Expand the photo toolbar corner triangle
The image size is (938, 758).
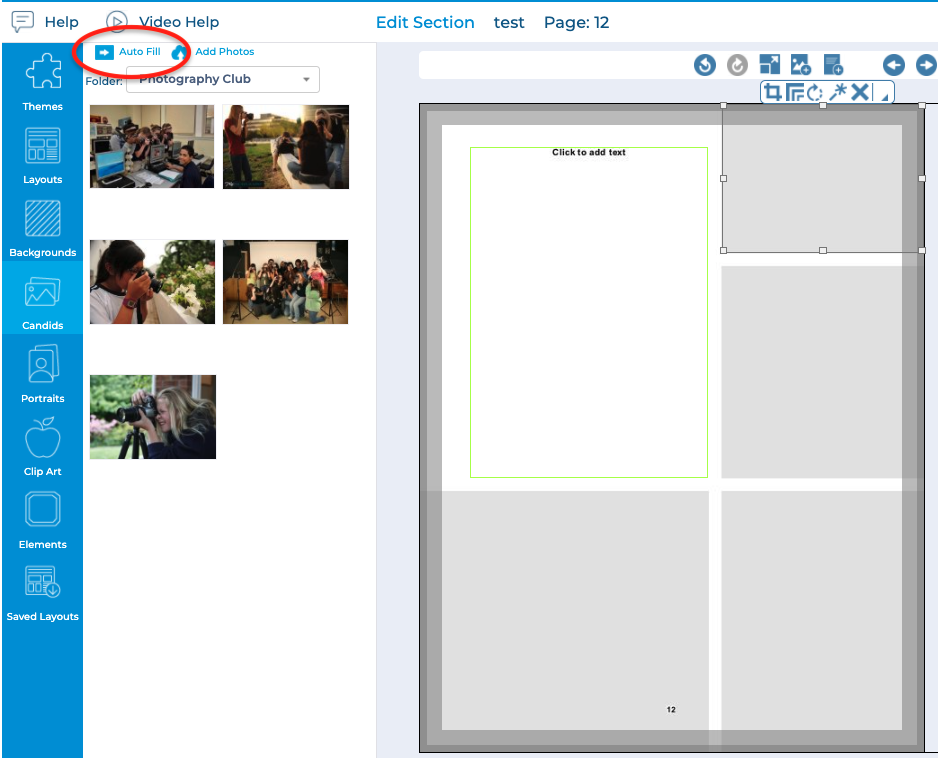click(x=883, y=96)
